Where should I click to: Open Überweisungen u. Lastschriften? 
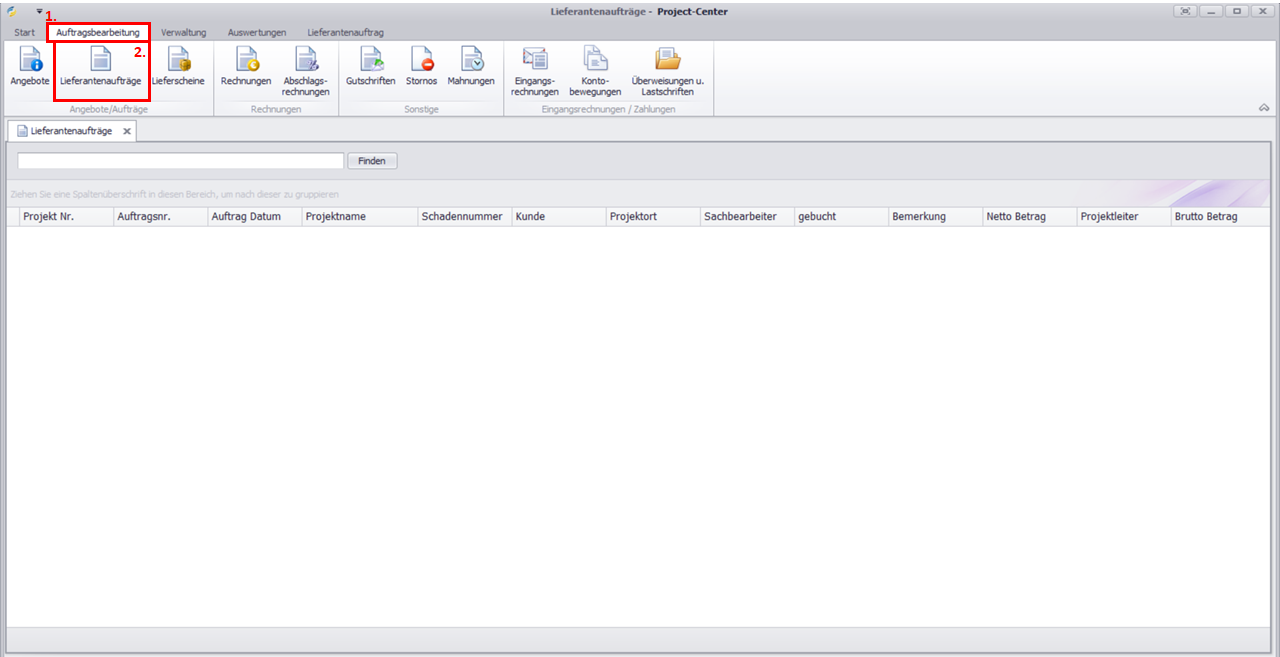point(667,71)
